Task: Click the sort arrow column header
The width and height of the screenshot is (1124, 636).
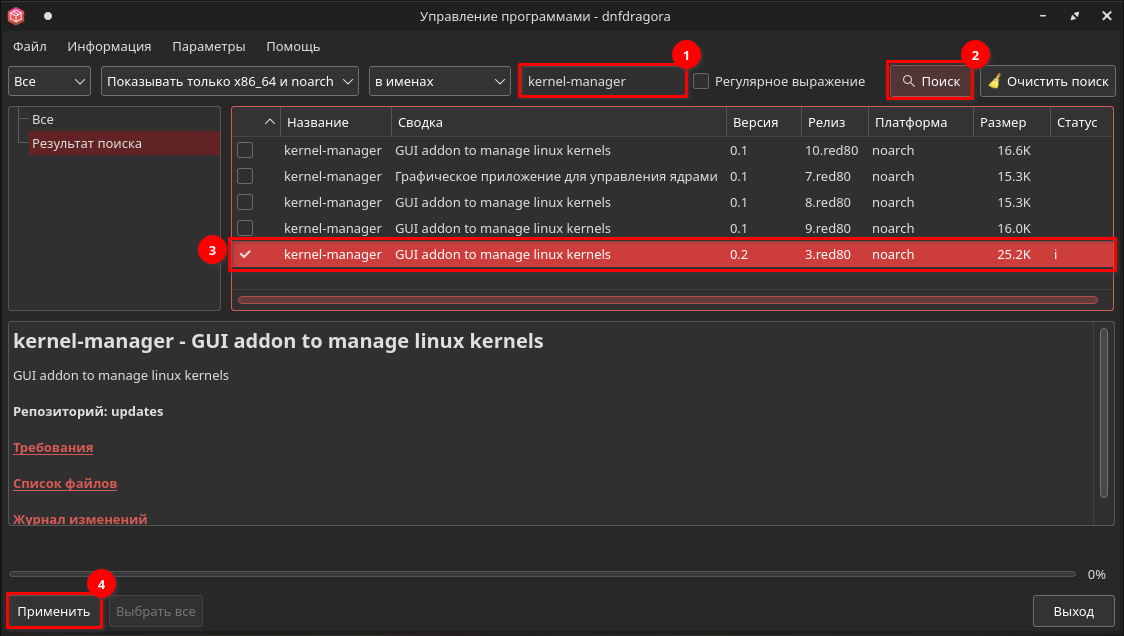Action: point(269,122)
